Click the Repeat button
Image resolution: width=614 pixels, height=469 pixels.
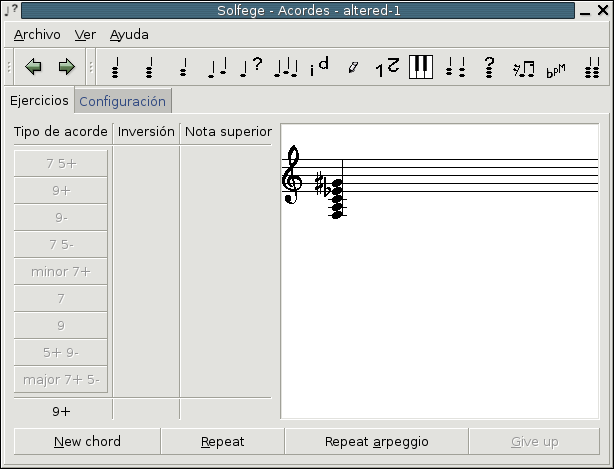pyautogui.click(x=222, y=441)
